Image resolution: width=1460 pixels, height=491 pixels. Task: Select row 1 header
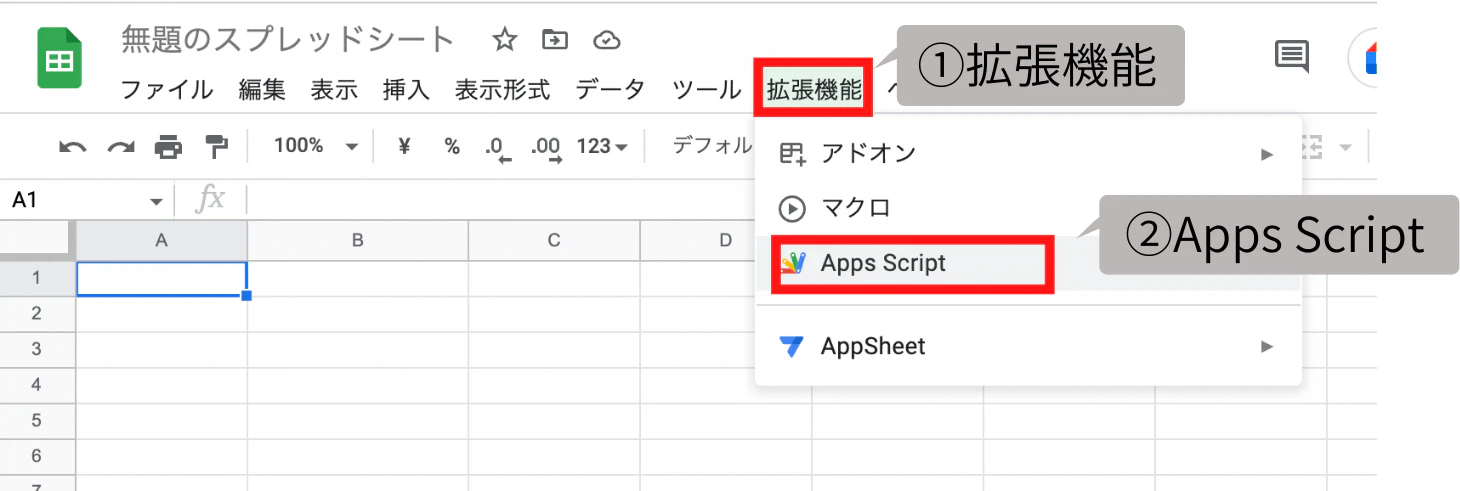coord(36,279)
